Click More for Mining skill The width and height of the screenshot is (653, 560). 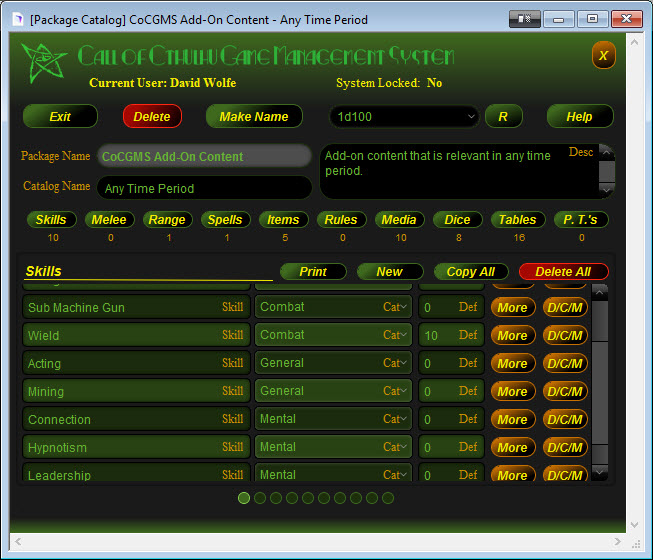coord(513,391)
